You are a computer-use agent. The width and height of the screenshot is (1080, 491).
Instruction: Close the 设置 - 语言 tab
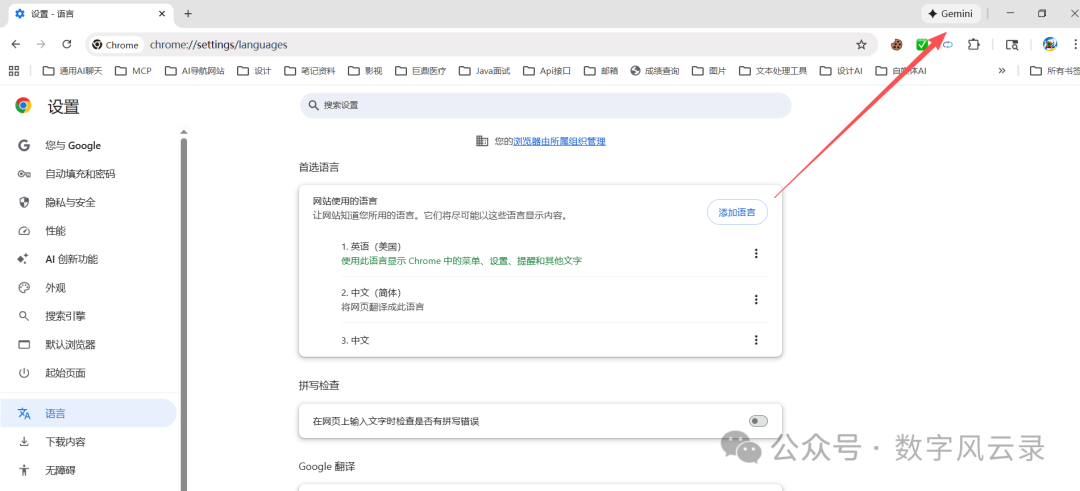click(x=162, y=14)
